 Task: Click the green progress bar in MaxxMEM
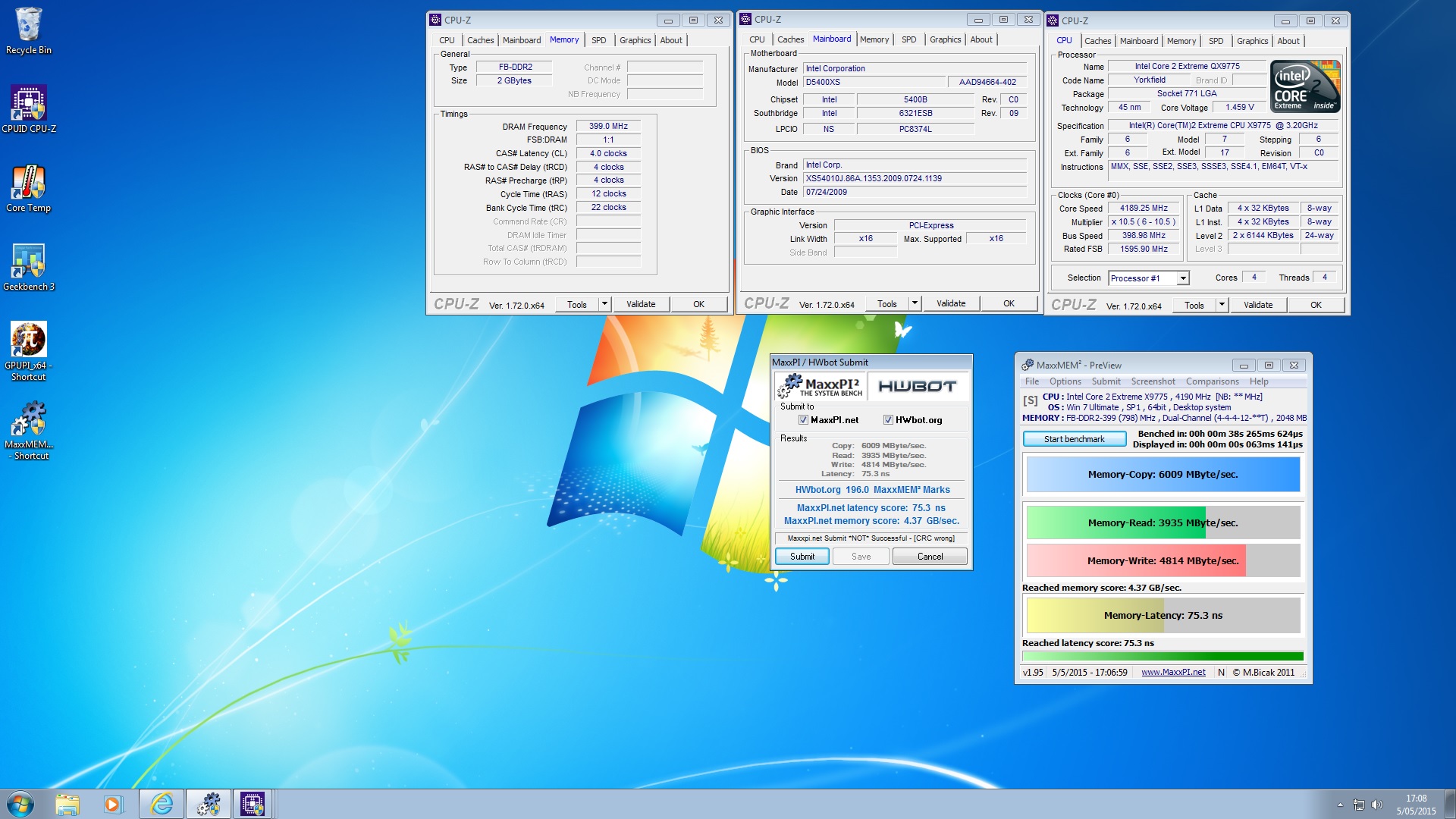[x=1163, y=657]
